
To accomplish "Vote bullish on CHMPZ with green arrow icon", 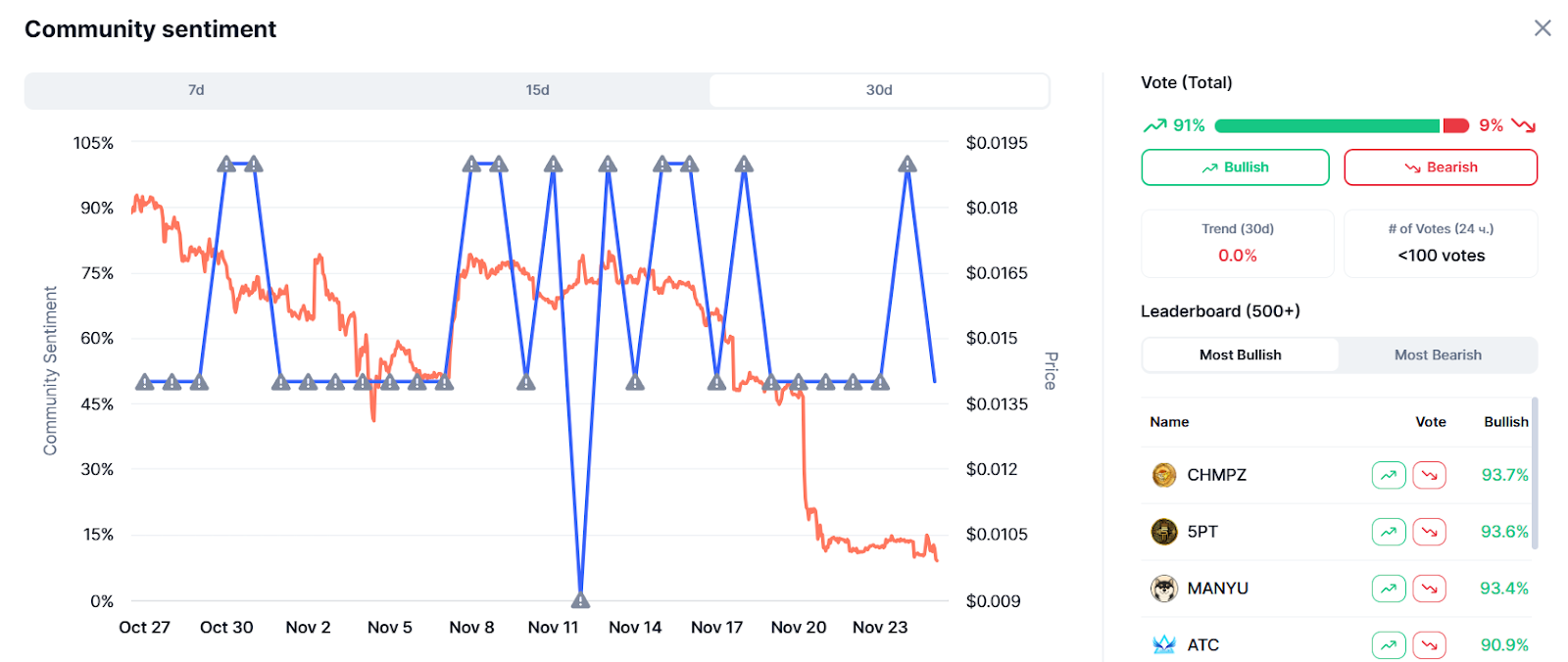I will coord(1389,475).
